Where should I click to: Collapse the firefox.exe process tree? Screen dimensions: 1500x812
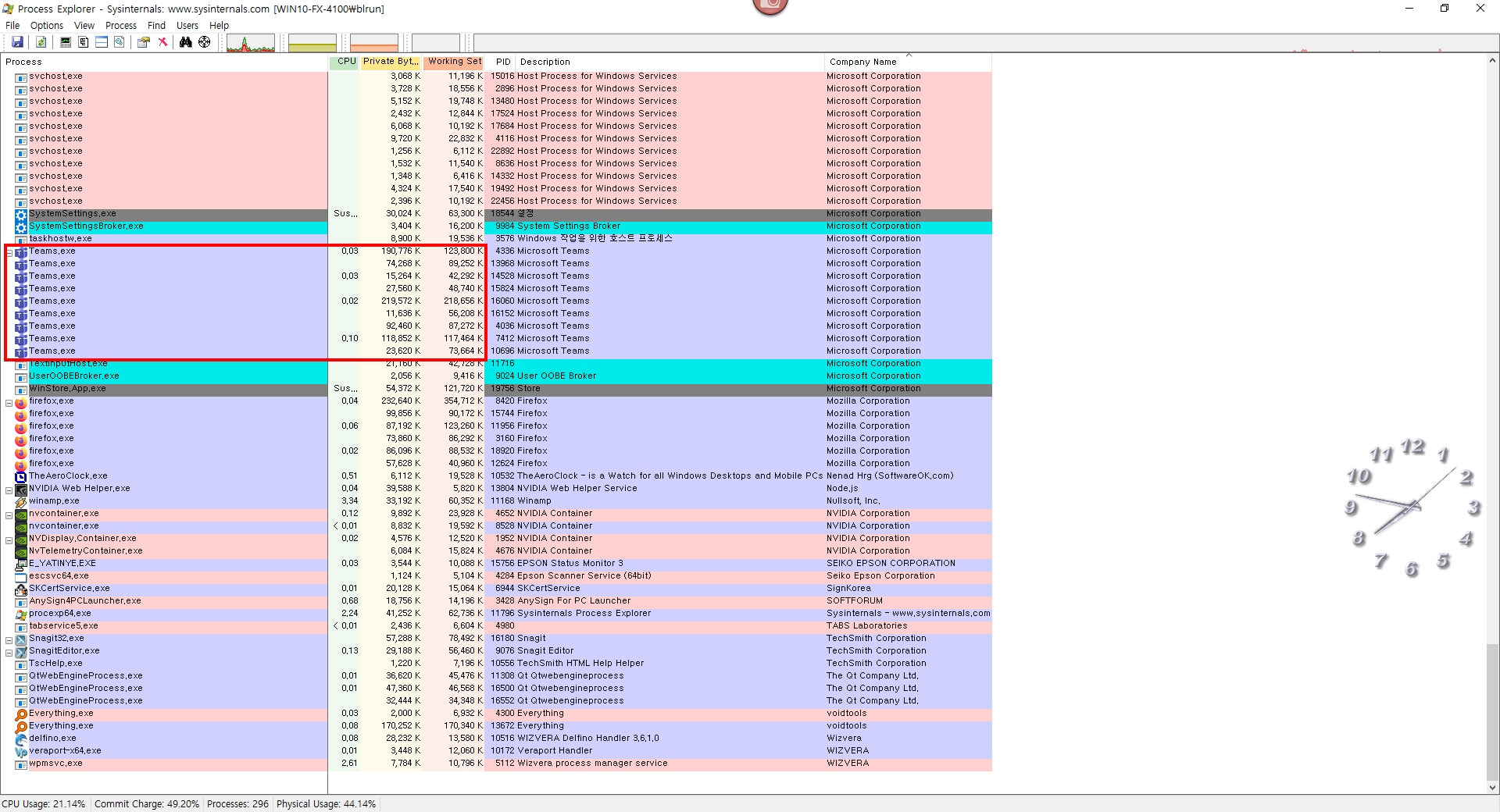click(9, 403)
